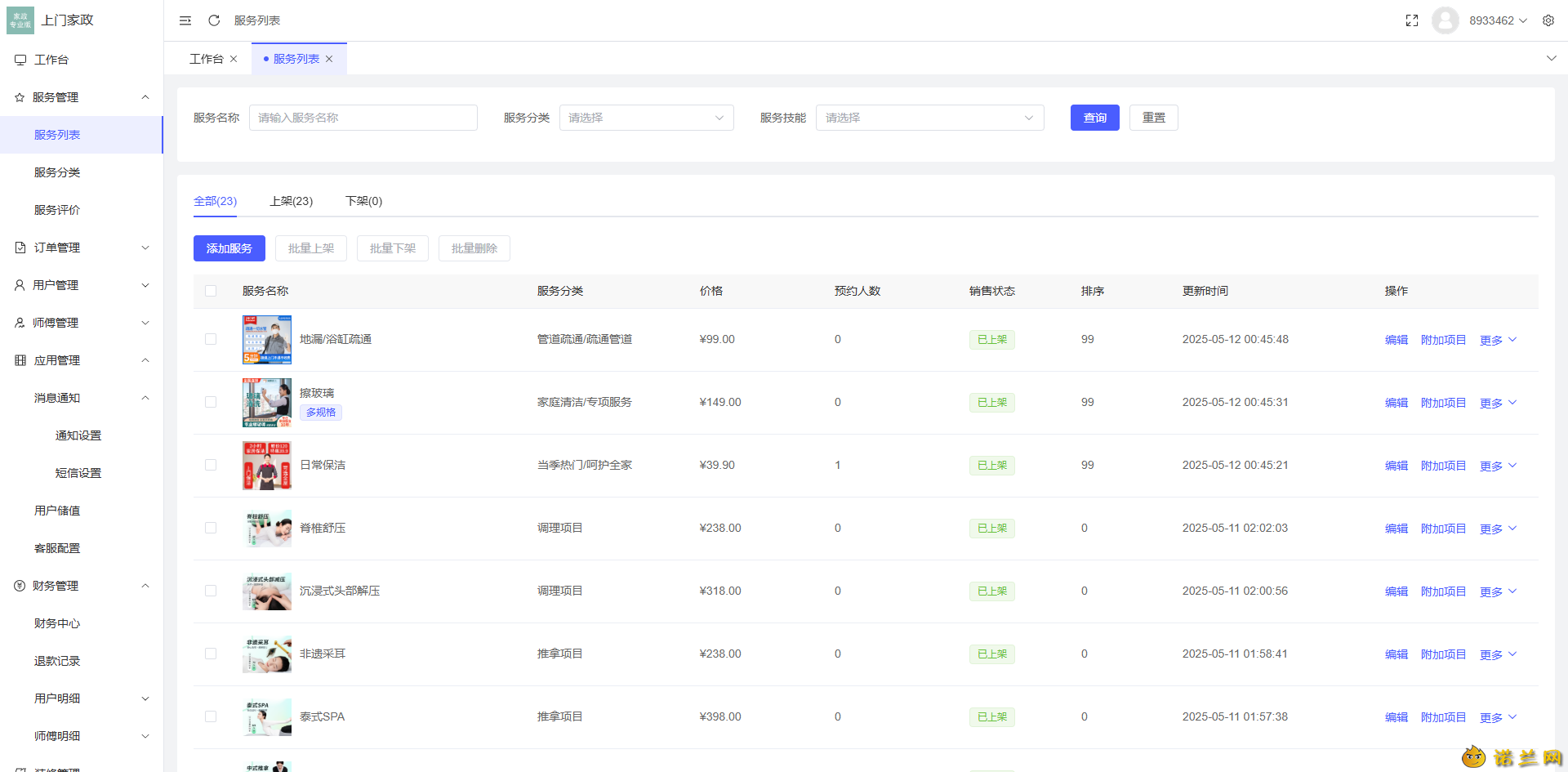Viewport: 1568px width, 772px height.
Task: Click the 订单管理 document icon
Action: pyautogui.click(x=20, y=248)
